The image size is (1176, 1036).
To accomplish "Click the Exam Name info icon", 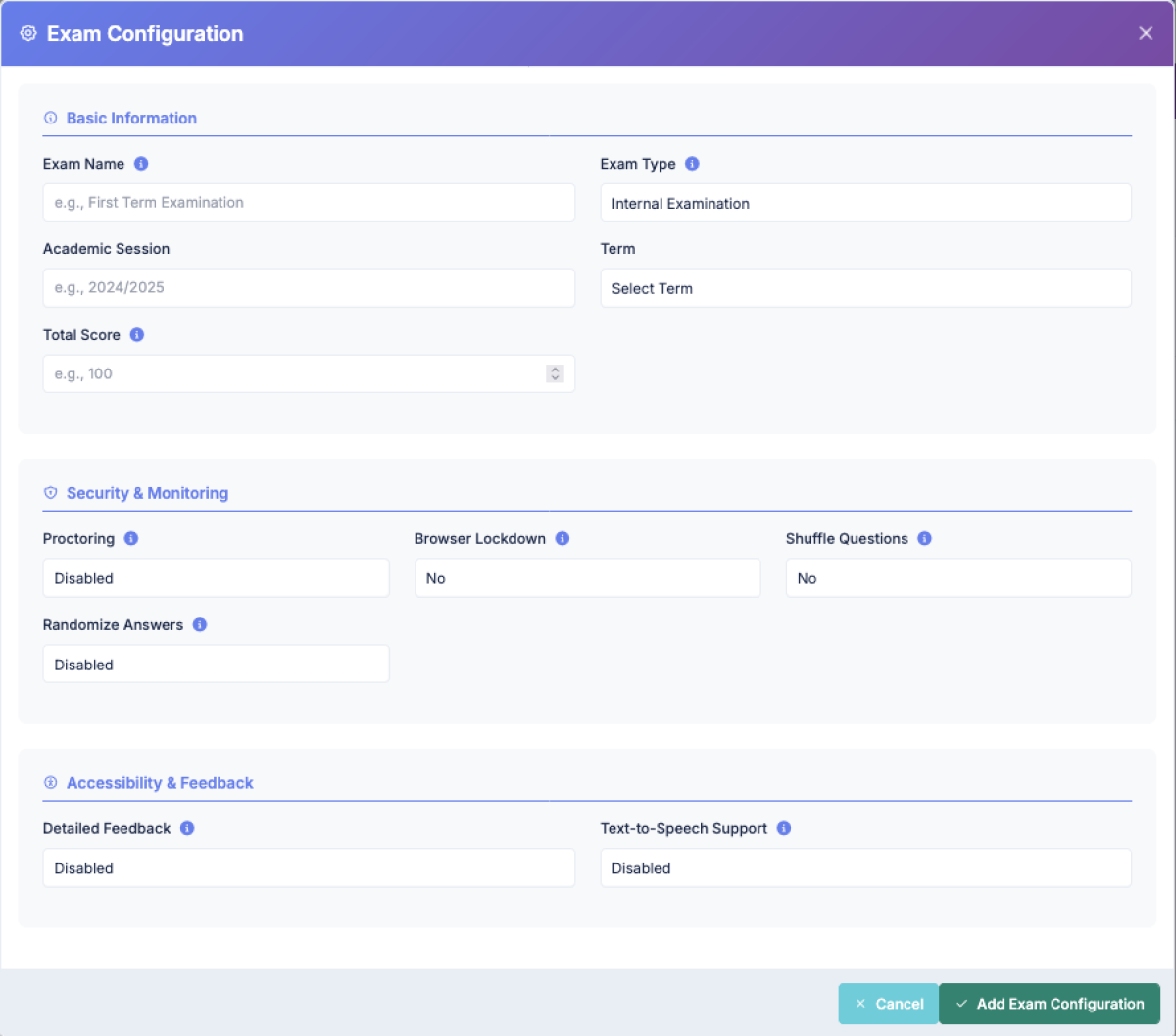I will pyautogui.click(x=141, y=164).
